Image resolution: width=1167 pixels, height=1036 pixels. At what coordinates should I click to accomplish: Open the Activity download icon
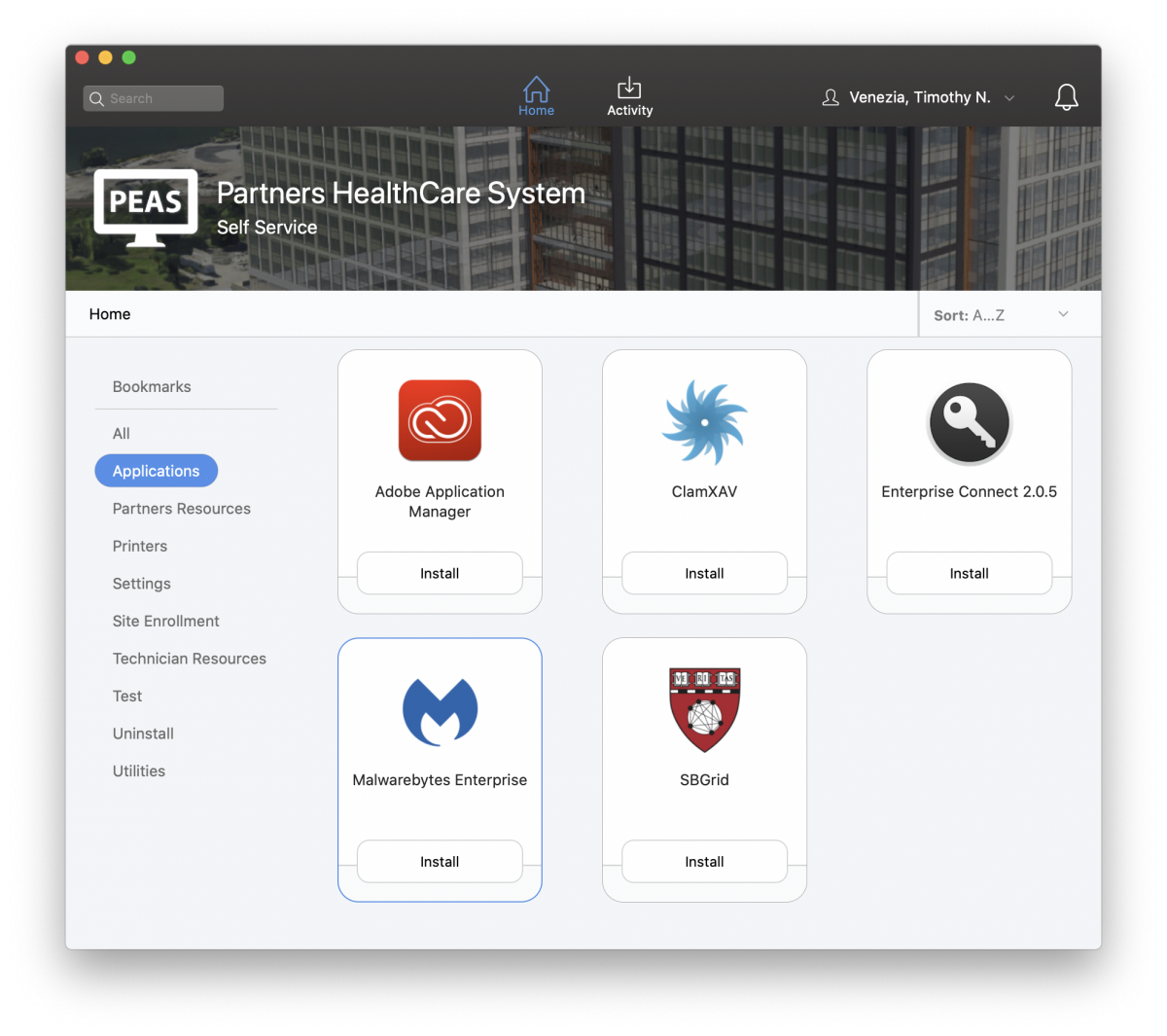tap(629, 89)
